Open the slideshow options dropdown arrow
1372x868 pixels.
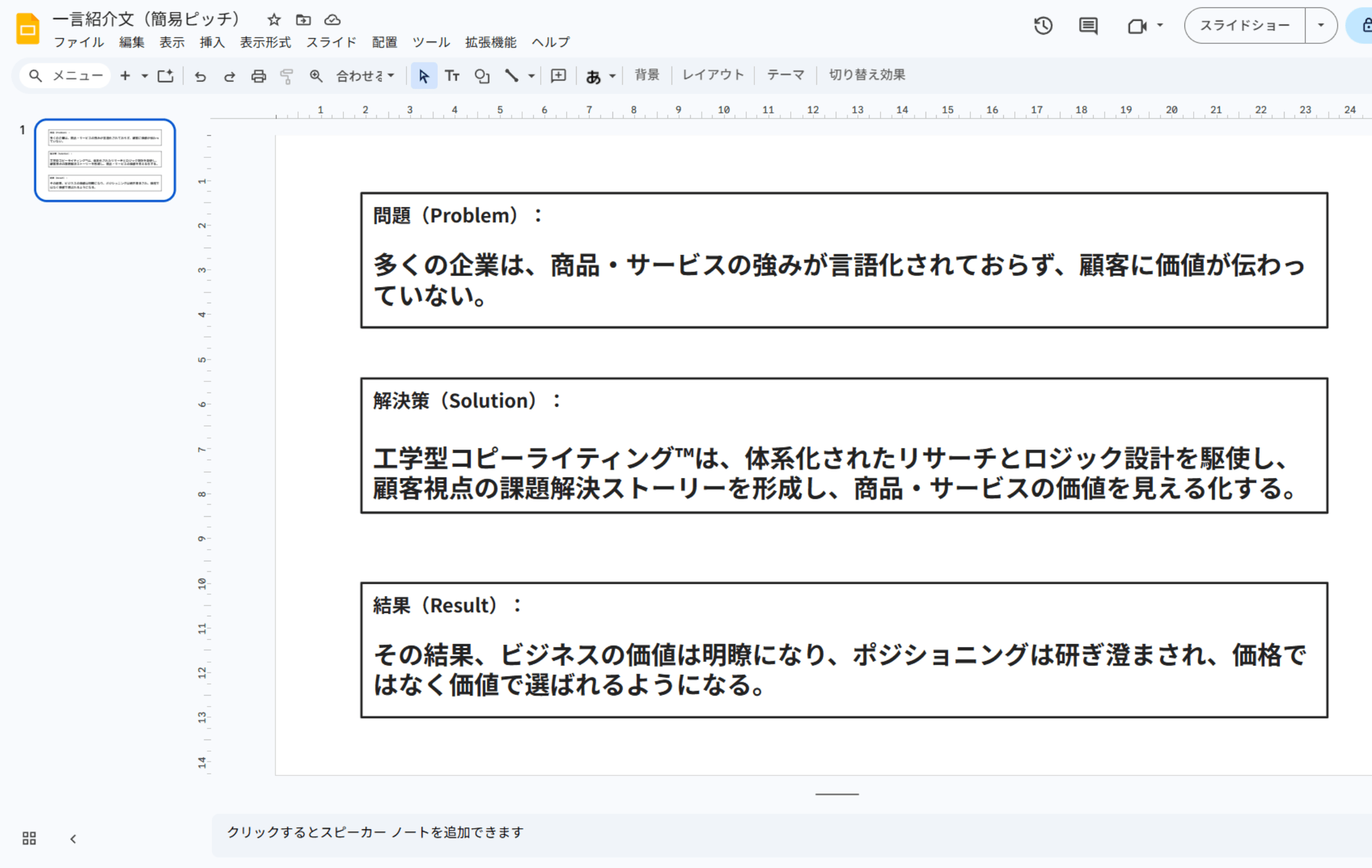tap(1322, 25)
